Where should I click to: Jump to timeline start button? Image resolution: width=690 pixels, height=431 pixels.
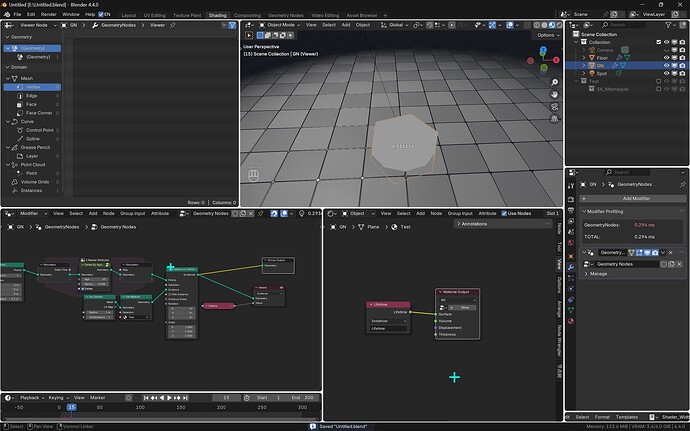click(146, 398)
